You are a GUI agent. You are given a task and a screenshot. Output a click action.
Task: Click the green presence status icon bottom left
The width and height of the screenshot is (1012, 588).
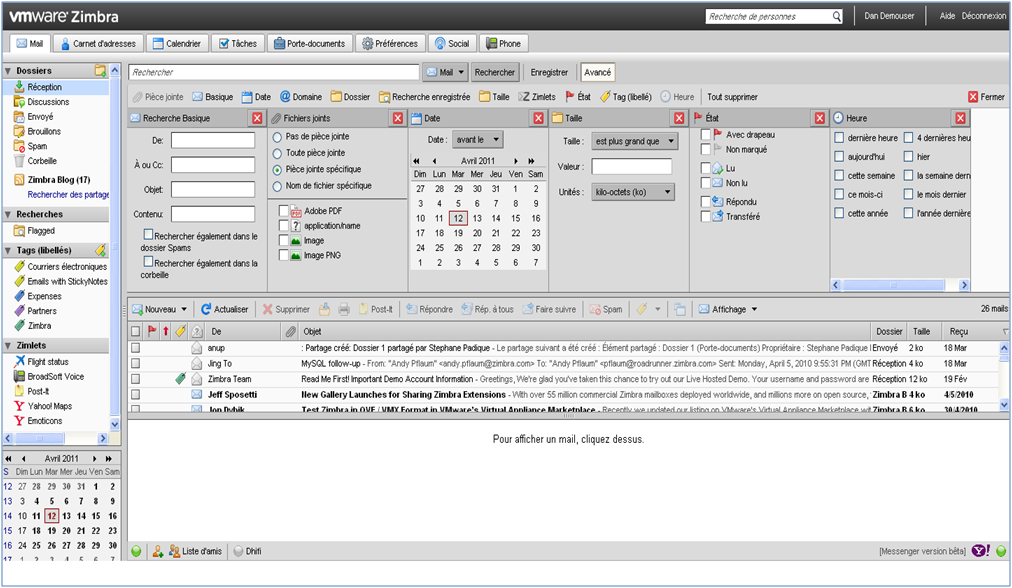pyautogui.click(x=136, y=551)
